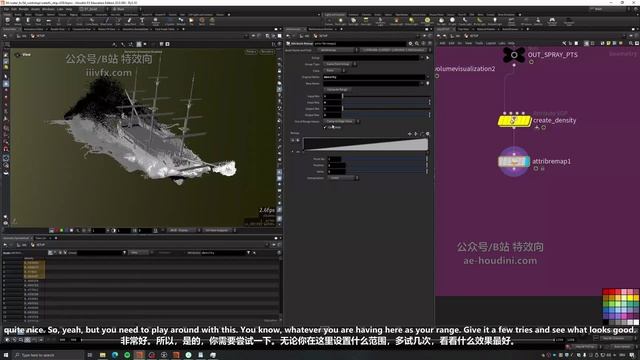Viewport: 640px width, 360px height.
Task: Open the Class dropdown
Action: tap(335, 71)
